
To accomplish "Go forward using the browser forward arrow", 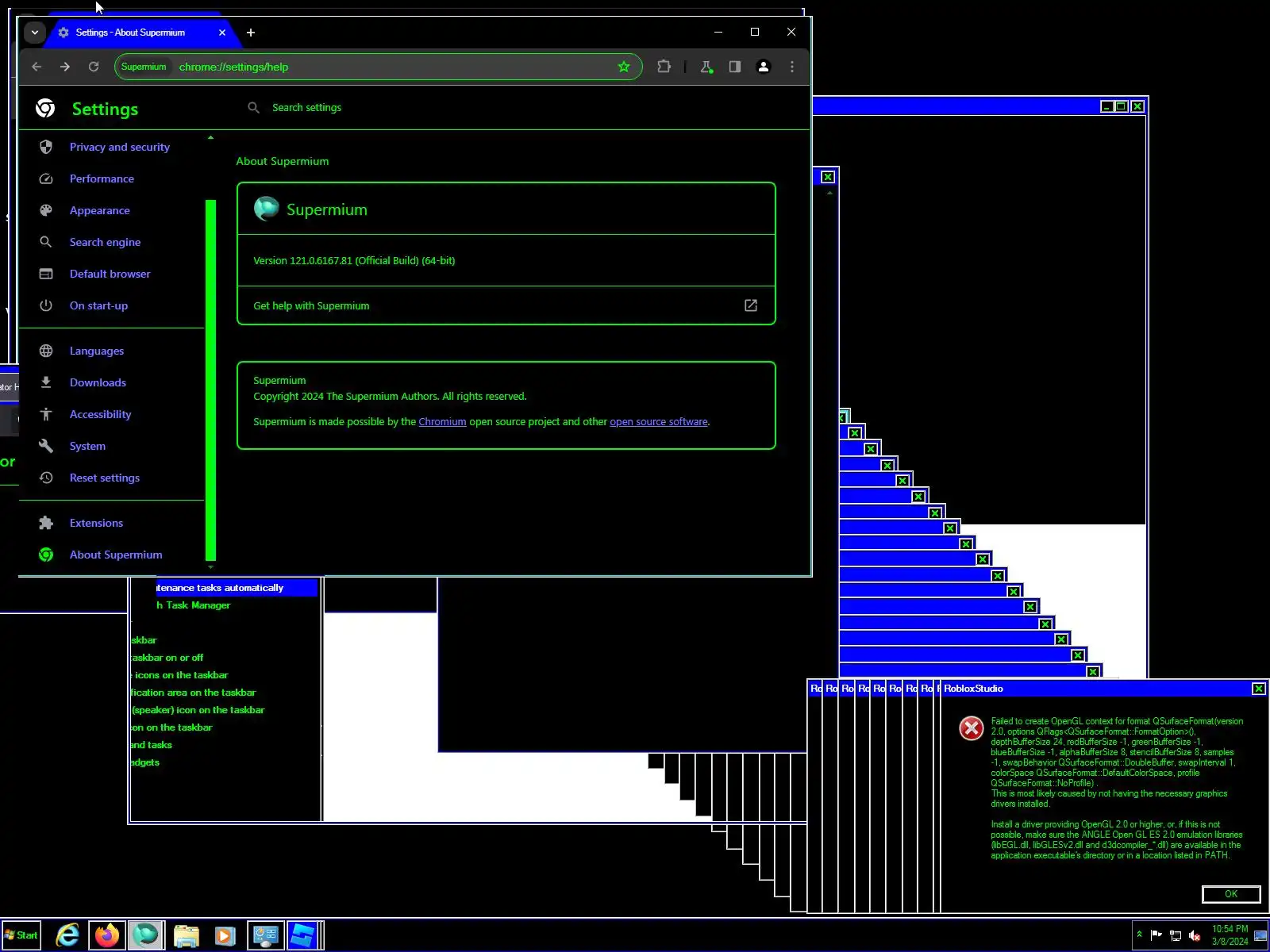I will (65, 67).
